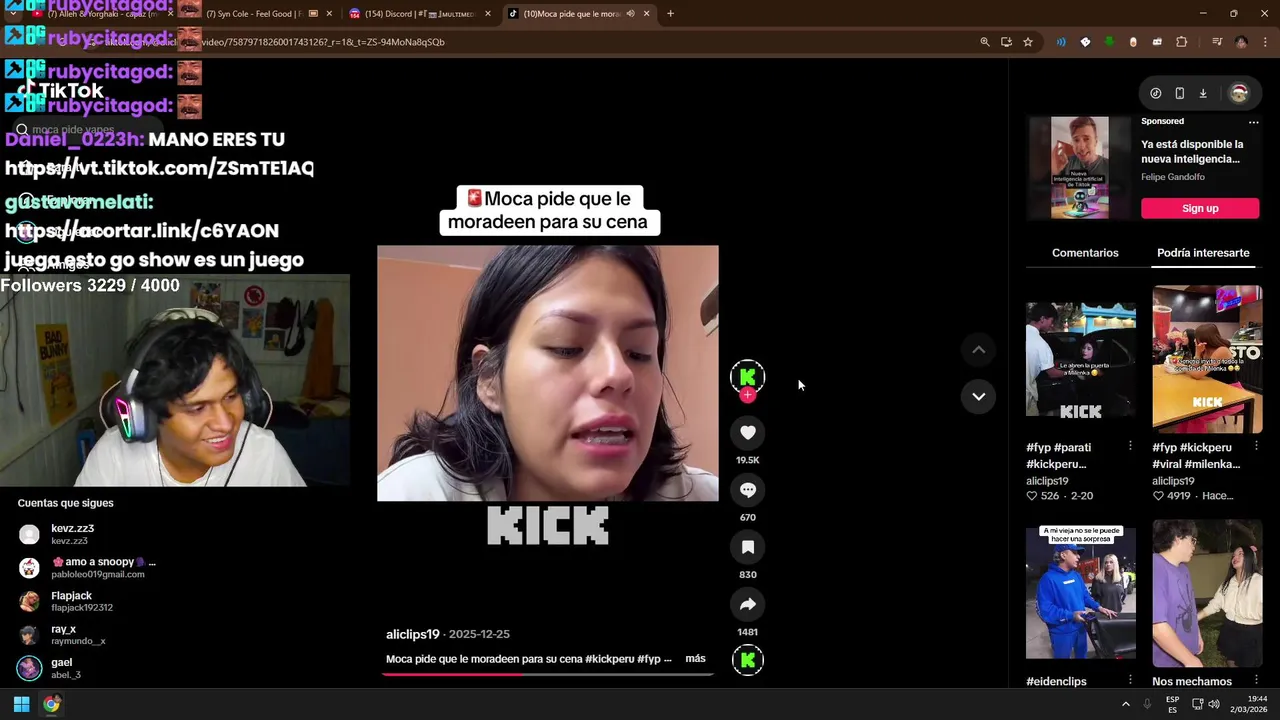Open aliclips19 username link under video
Screen dimensions: 1280x720
tap(413, 634)
